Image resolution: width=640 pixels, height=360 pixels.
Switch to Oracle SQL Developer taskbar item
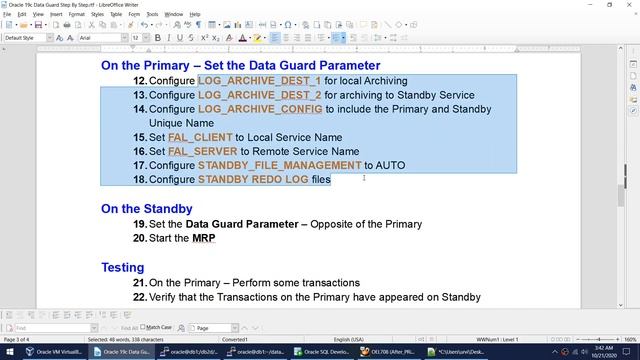point(322,351)
